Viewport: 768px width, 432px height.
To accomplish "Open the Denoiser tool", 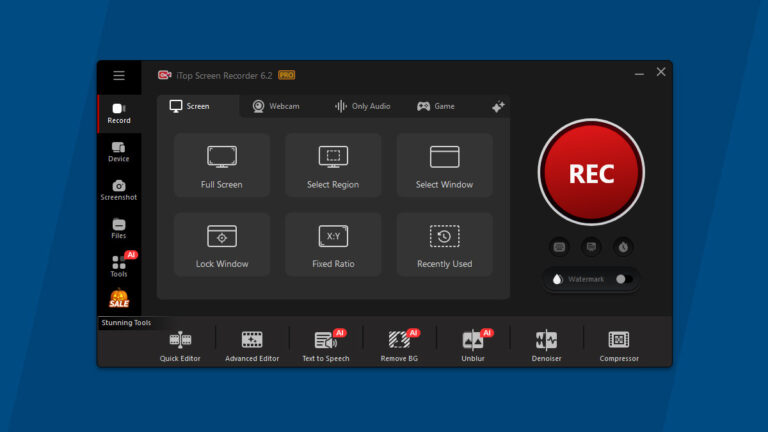I will click(546, 345).
